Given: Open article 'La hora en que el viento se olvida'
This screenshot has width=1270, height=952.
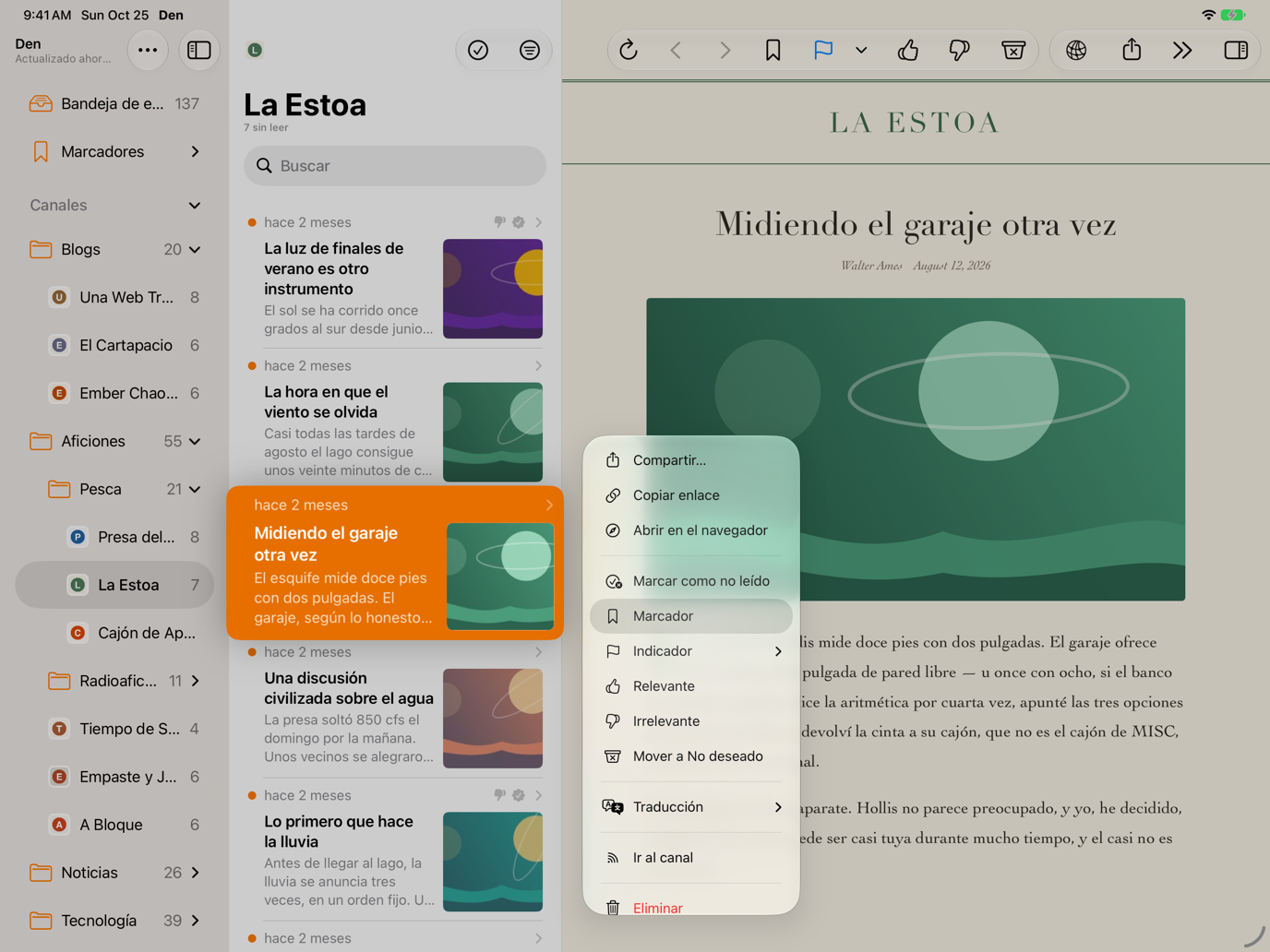Looking at the screenshot, I should coord(395,420).
